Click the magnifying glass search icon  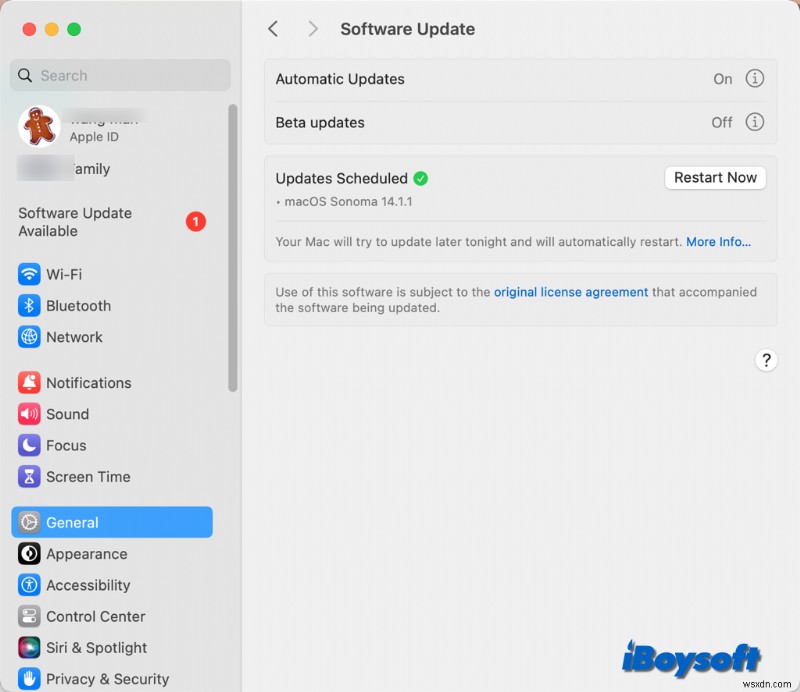click(25, 76)
